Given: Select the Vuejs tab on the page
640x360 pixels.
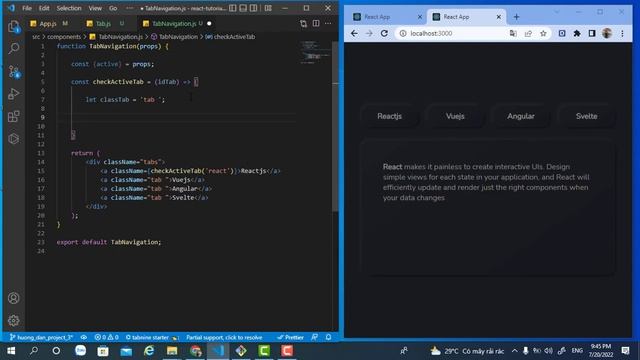Looking at the screenshot, I should pos(455,116).
